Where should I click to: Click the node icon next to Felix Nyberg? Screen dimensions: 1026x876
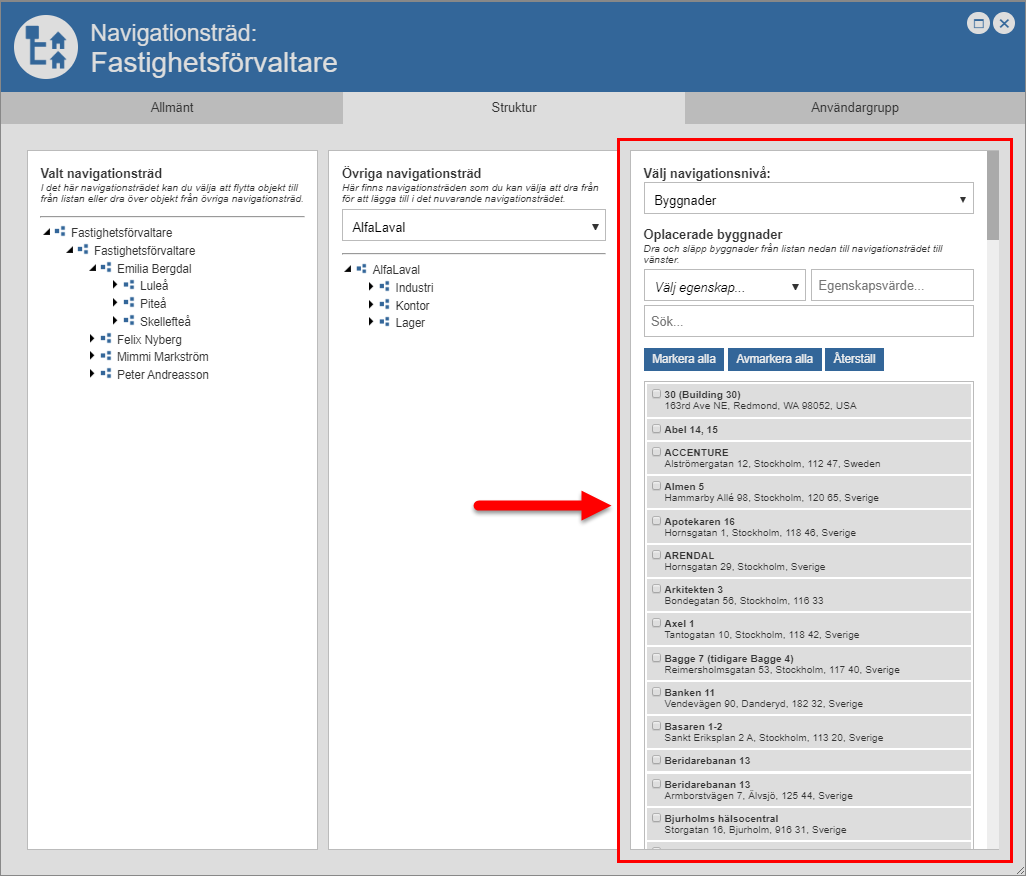click(x=105, y=339)
